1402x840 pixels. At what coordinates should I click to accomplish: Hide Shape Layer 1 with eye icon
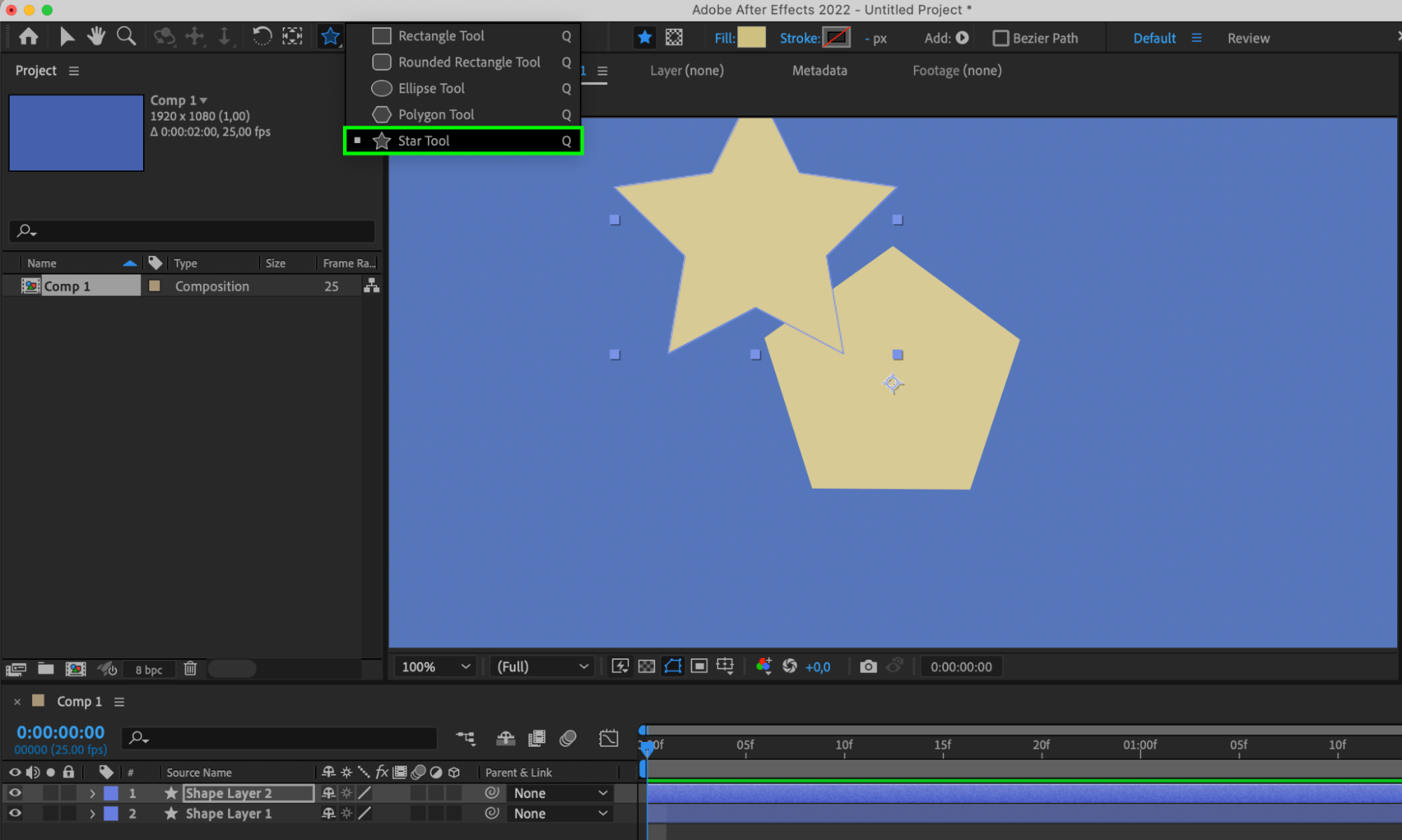click(x=15, y=813)
